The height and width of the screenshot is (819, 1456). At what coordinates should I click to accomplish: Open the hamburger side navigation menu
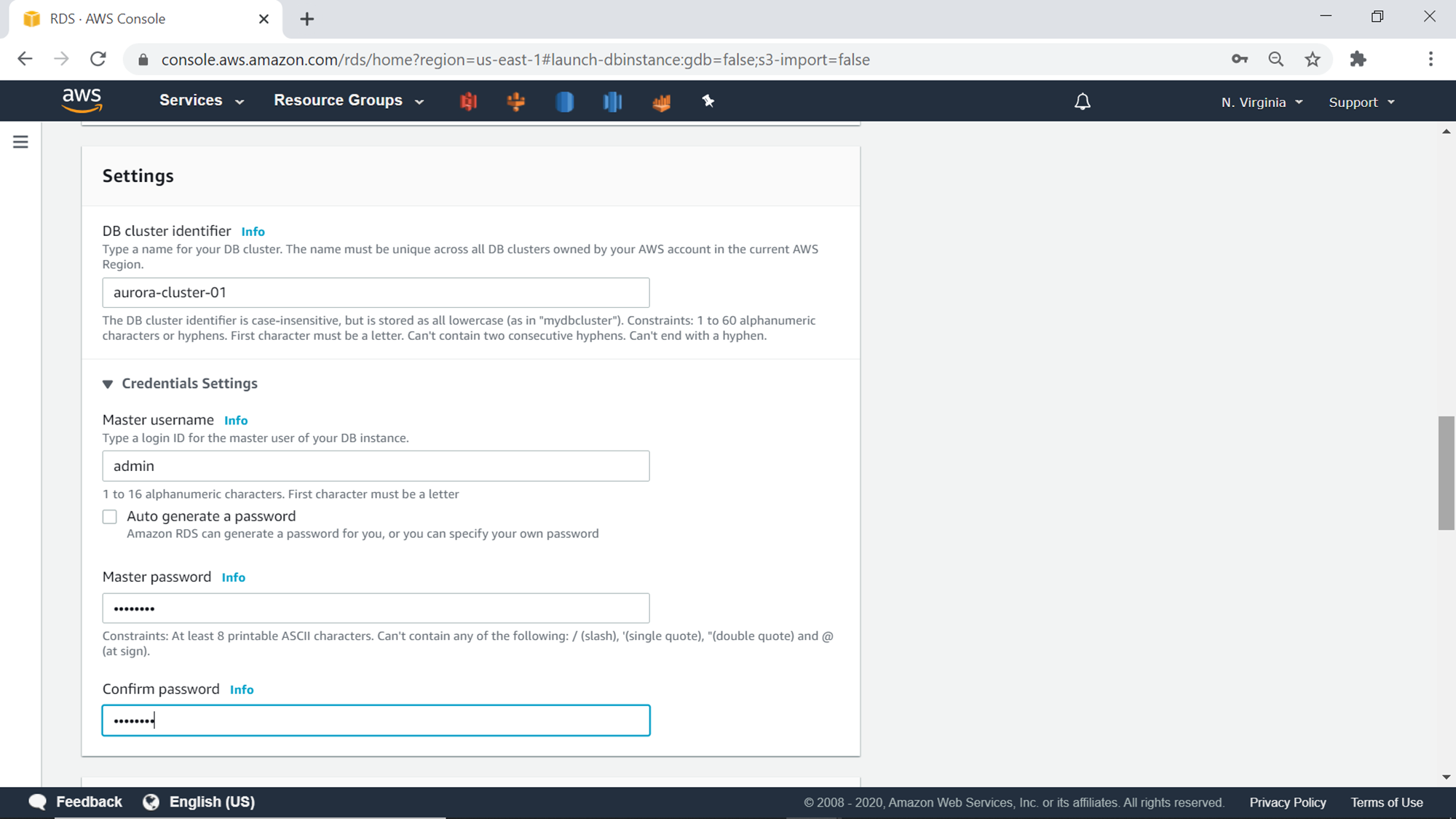pyautogui.click(x=20, y=142)
